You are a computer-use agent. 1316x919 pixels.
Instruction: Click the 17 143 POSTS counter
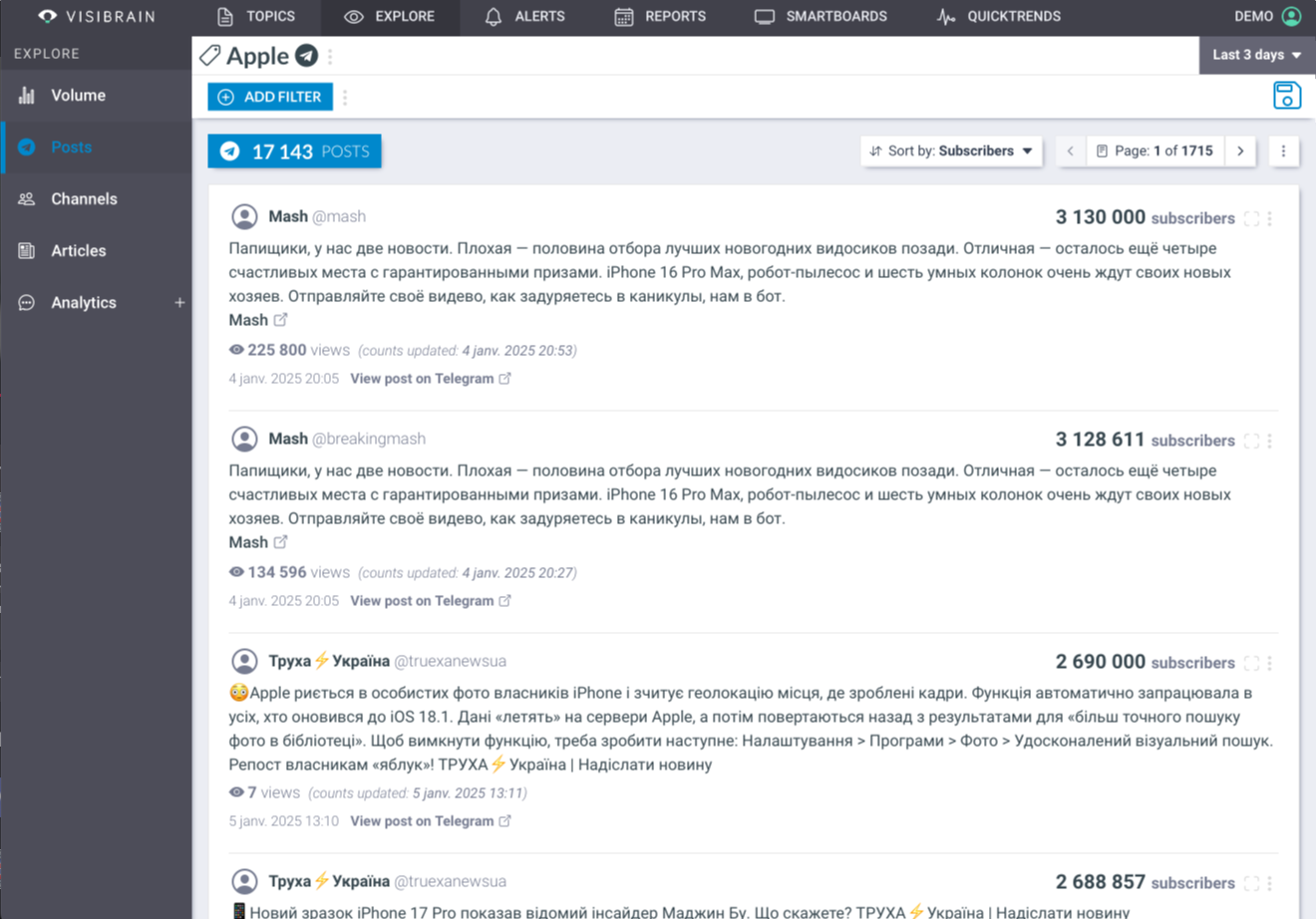point(294,152)
